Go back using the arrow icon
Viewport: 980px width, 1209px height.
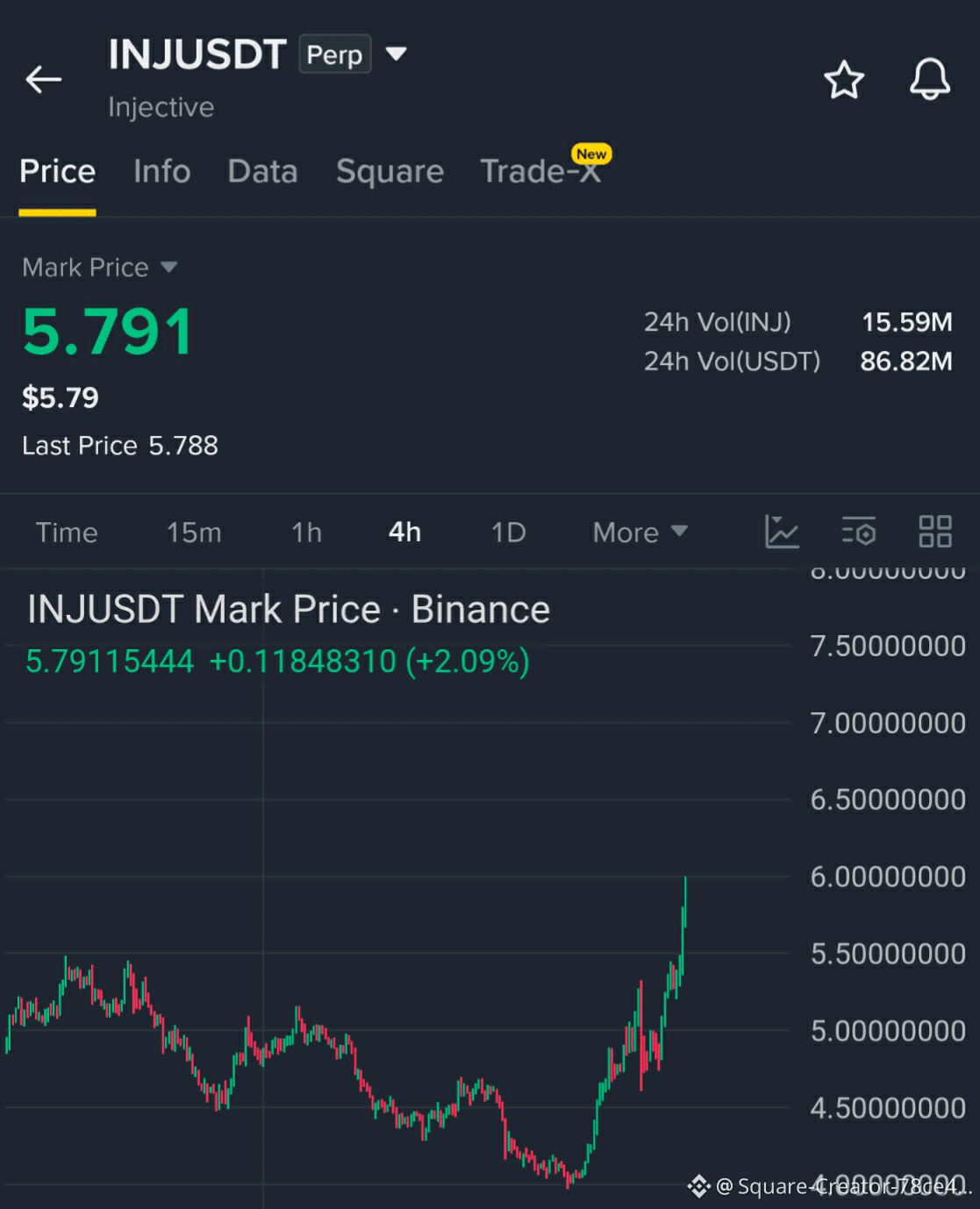[43, 80]
